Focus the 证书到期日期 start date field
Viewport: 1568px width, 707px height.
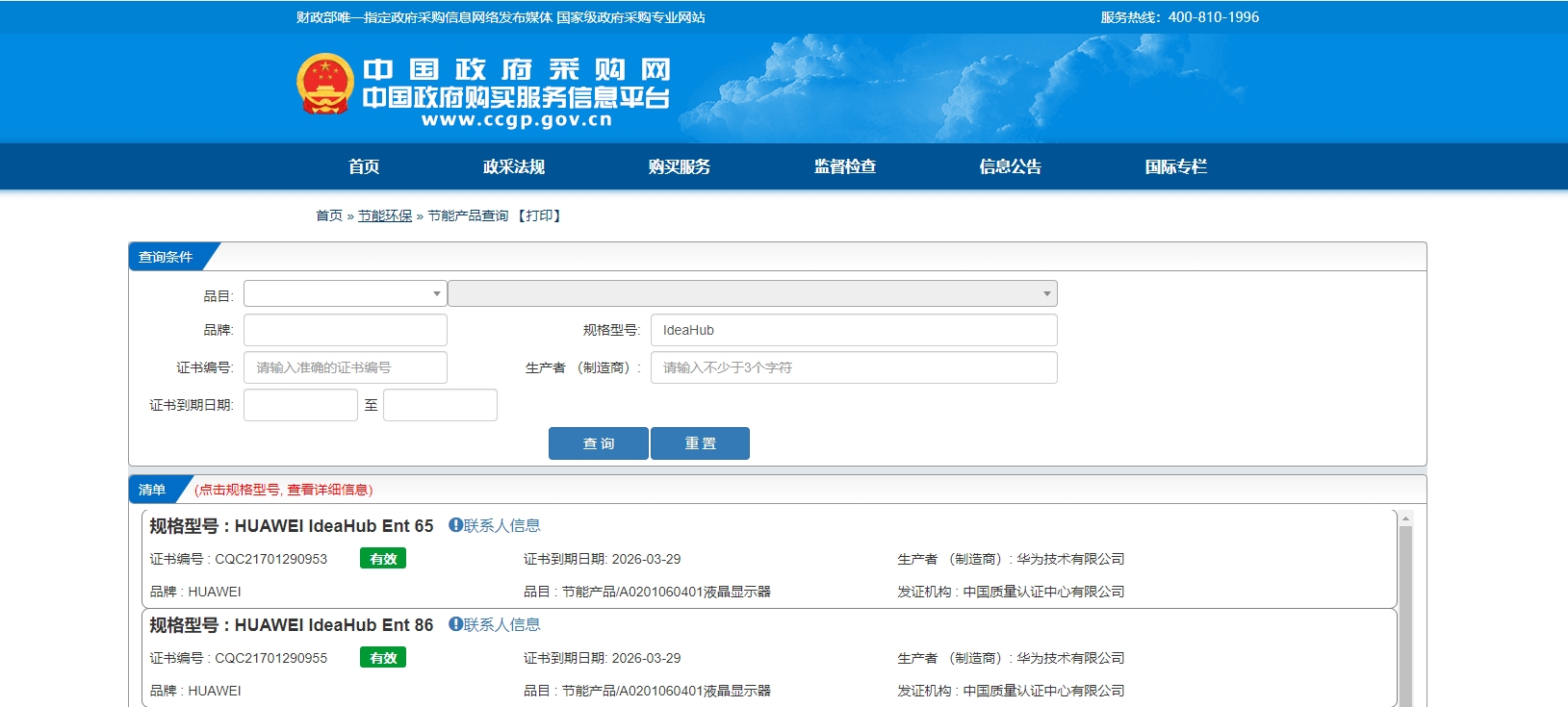pyautogui.click(x=300, y=405)
